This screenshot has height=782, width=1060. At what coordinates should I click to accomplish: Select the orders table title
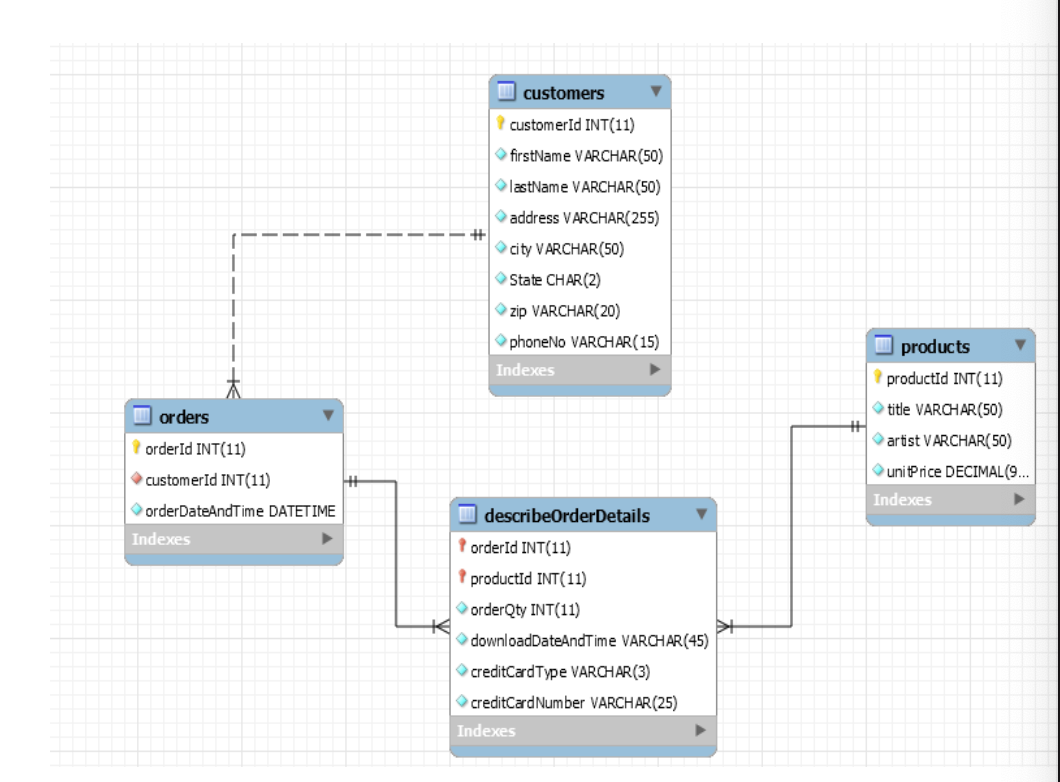[184, 417]
